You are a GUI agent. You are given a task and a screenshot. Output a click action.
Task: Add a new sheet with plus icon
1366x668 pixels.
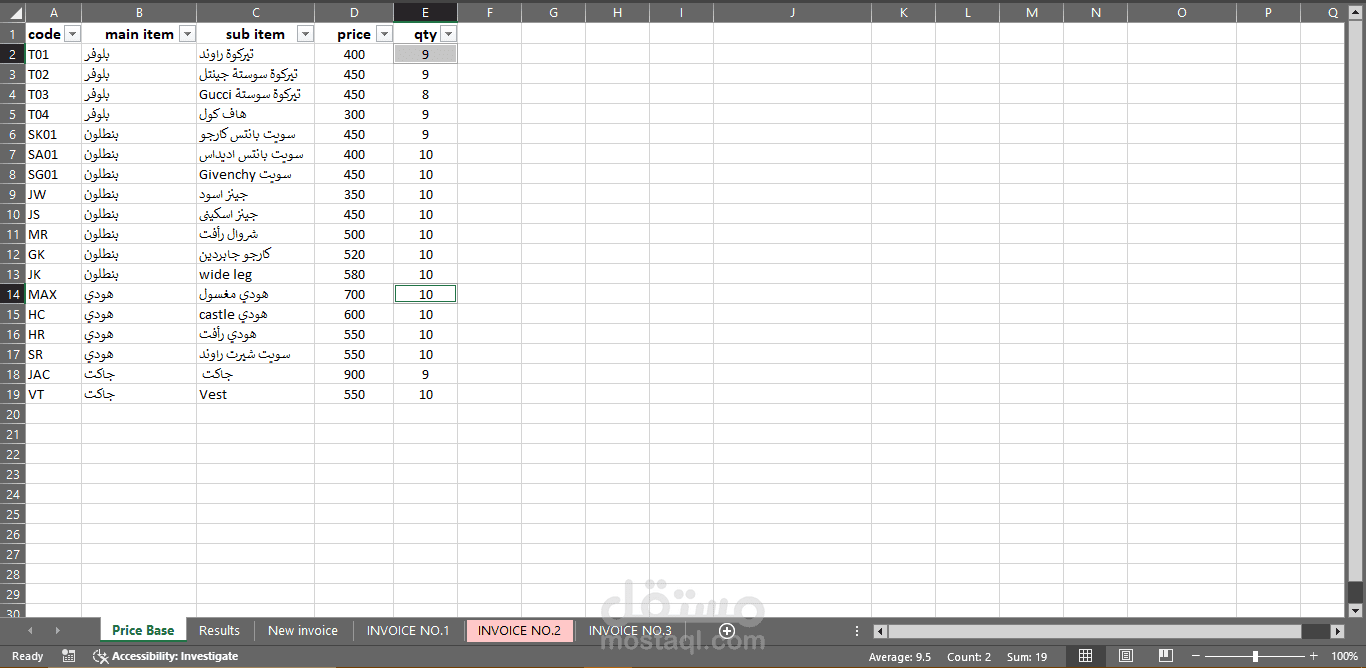tap(727, 631)
